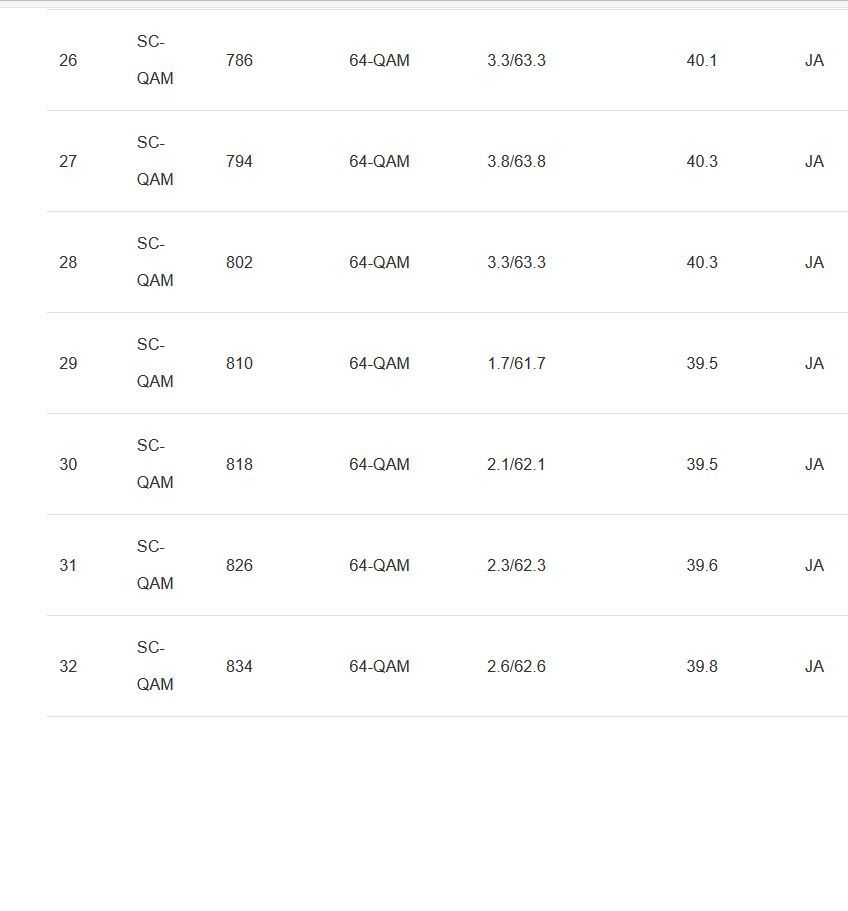Click frequency 794 in the table

[239, 162]
